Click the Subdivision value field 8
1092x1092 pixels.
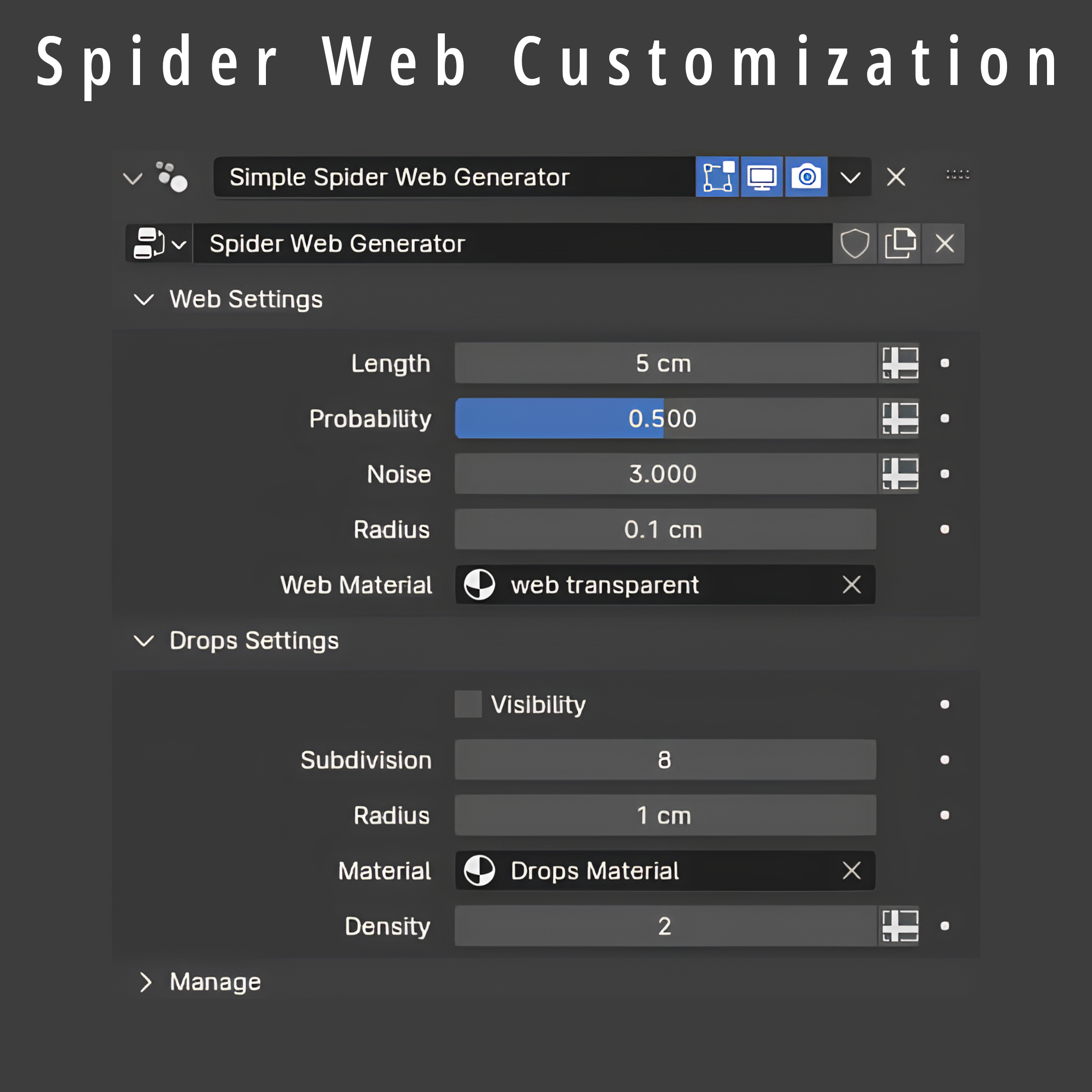point(665,760)
